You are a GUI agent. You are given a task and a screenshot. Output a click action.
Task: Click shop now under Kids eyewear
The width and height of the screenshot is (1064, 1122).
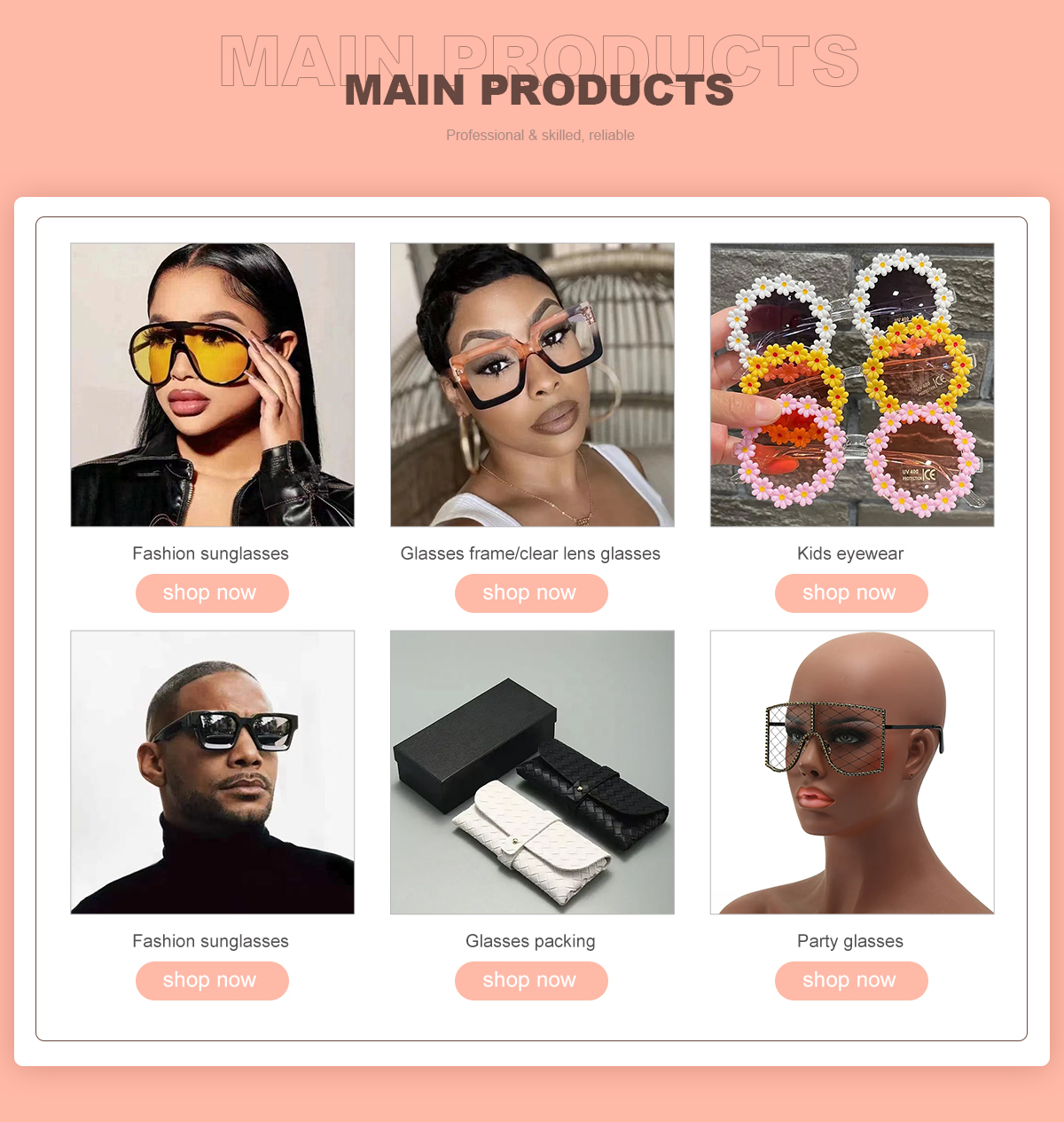point(851,593)
